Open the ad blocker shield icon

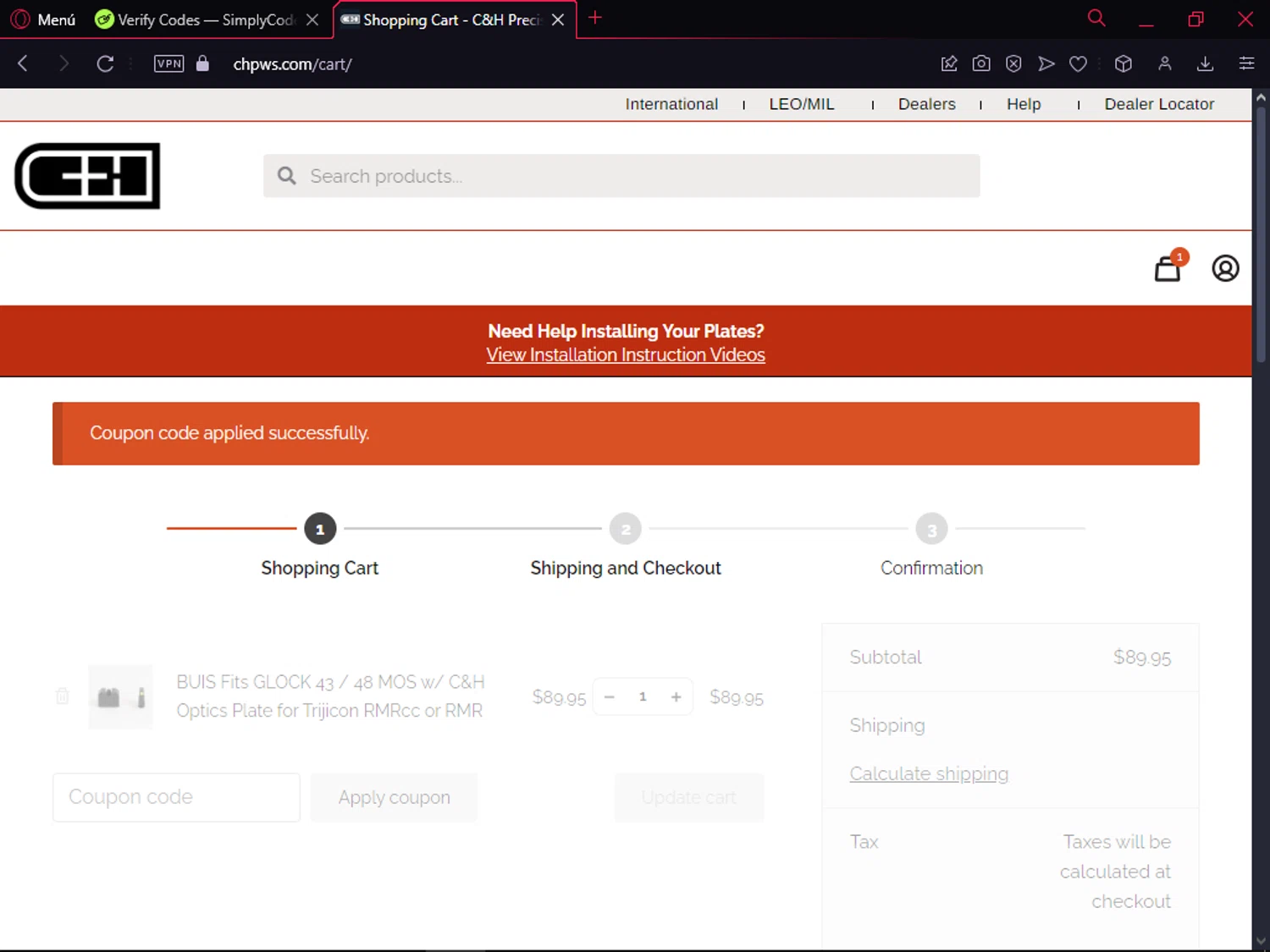1013,63
